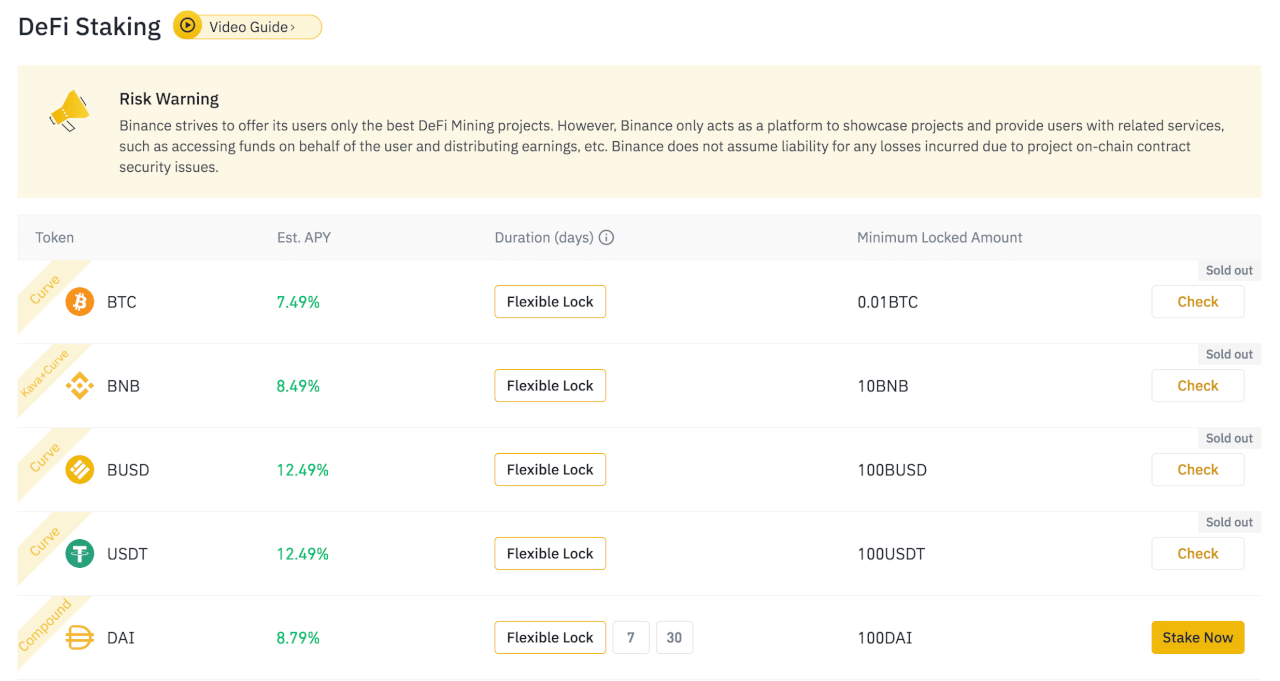The width and height of the screenshot is (1280, 681).
Task: Click Check button in the BTC row
Action: [x=1198, y=302]
